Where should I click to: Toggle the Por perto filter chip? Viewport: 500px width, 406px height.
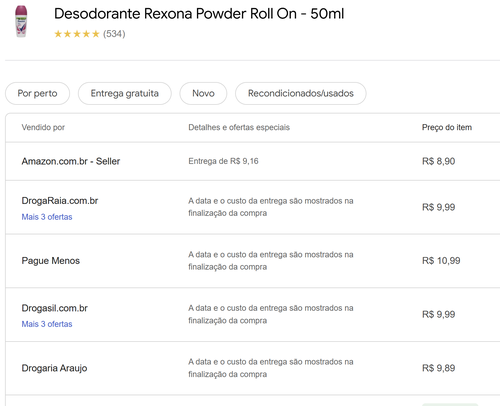click(x=37, y=93)
